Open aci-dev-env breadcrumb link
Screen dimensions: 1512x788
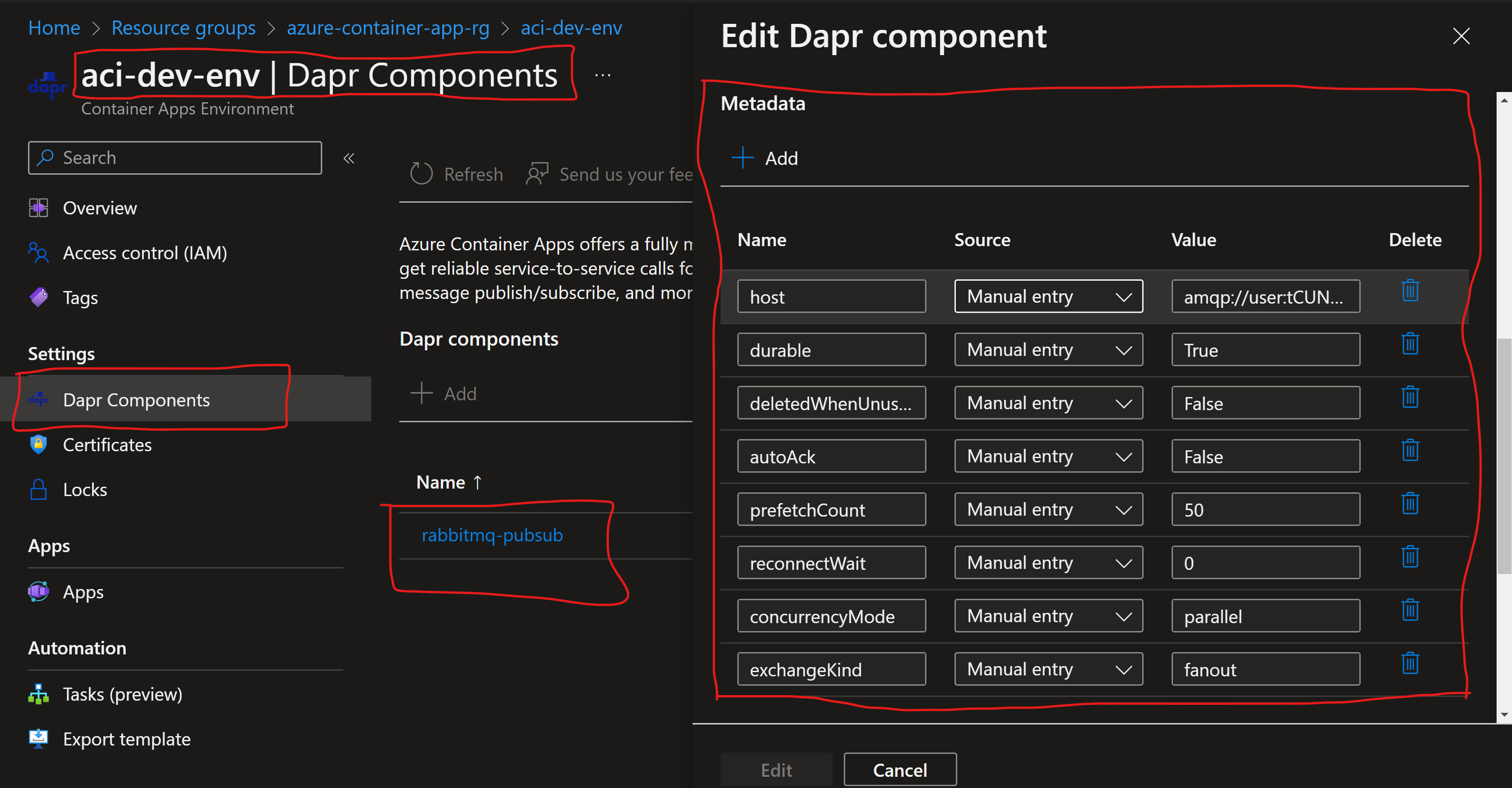(x=572, y=28)
